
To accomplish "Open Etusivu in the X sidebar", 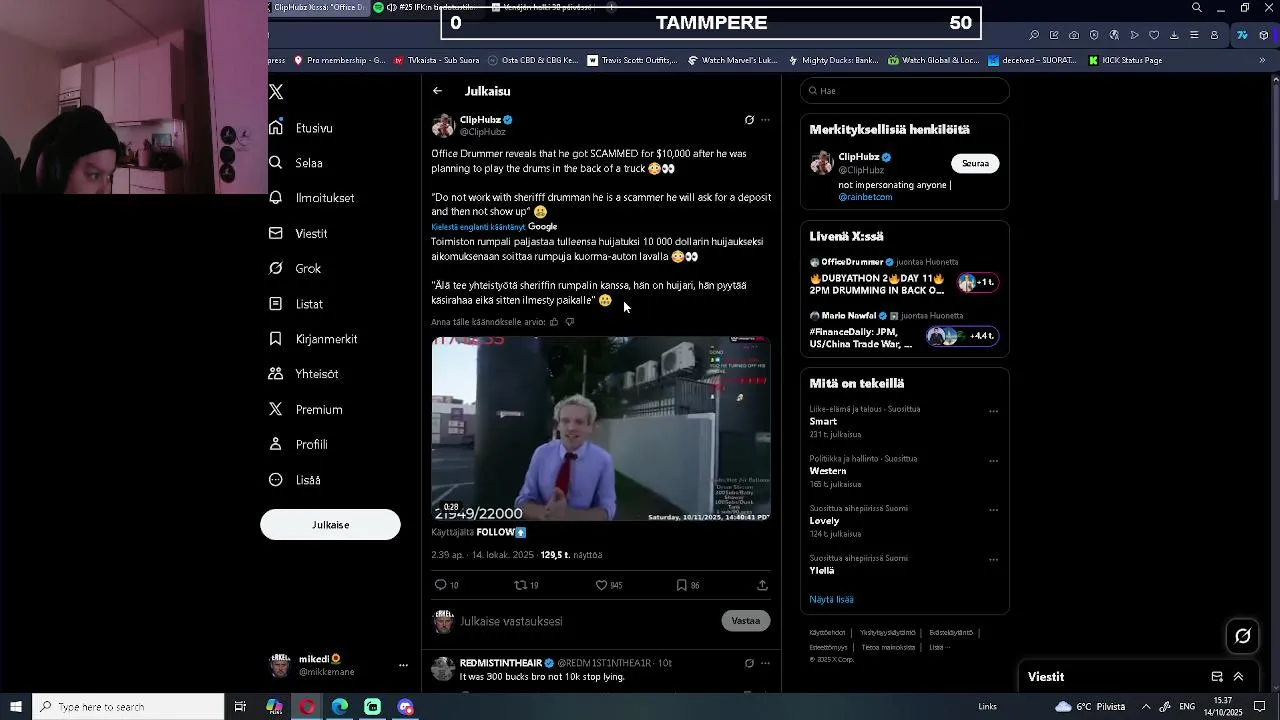I will click(301, 128).
